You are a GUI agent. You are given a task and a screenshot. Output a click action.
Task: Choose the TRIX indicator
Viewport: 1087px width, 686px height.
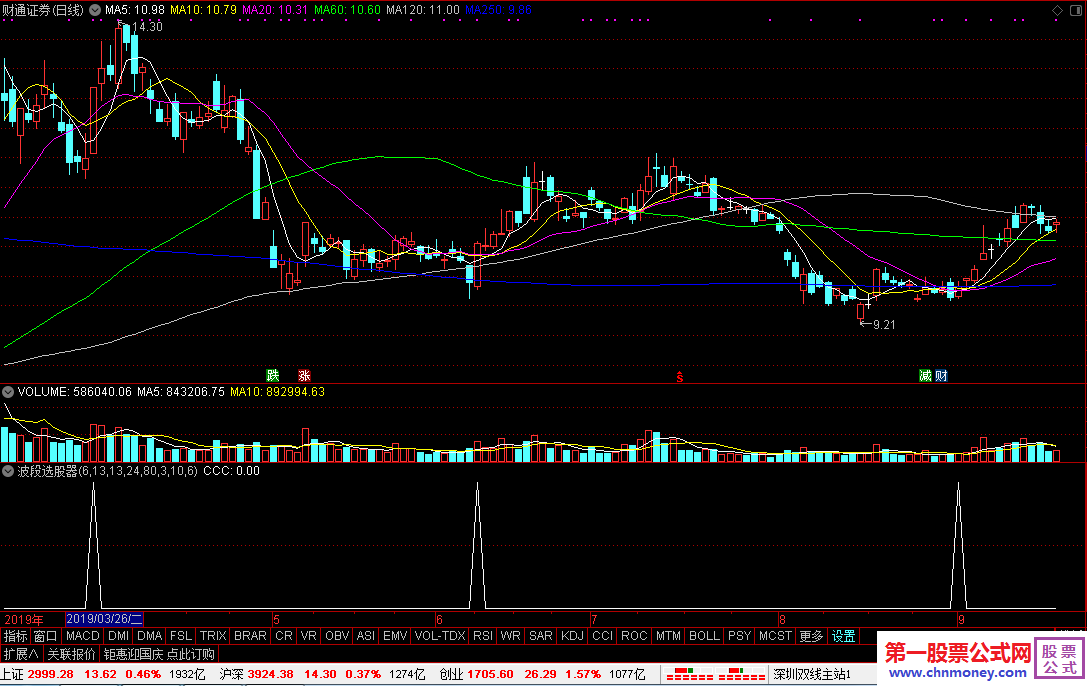tap(213, 636)
